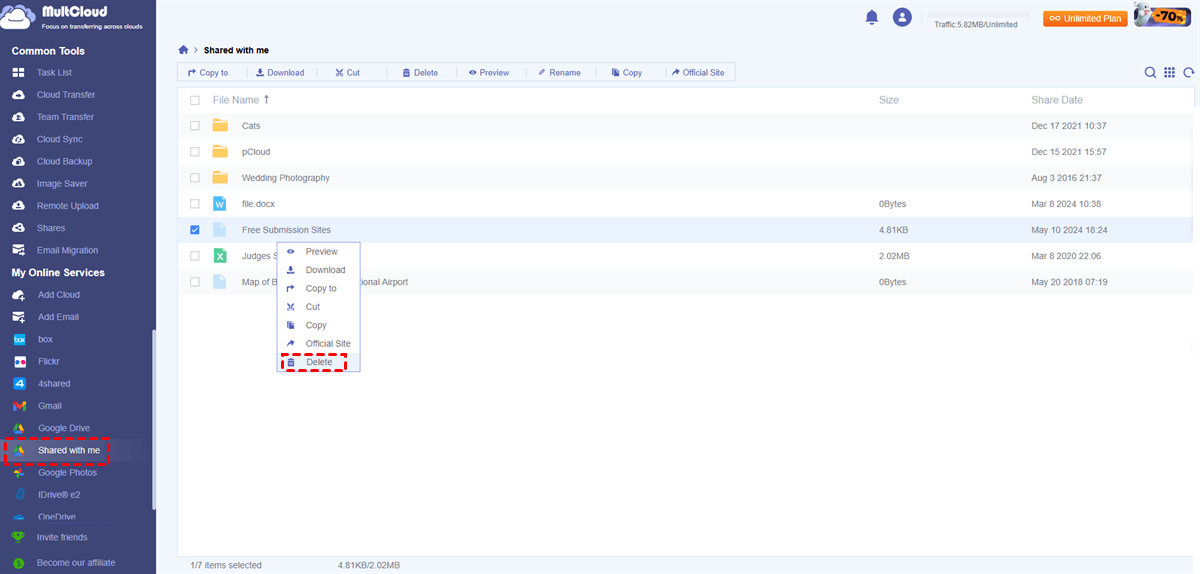
Task: Click Download in the top toolbar
Action: coord(279,73)
